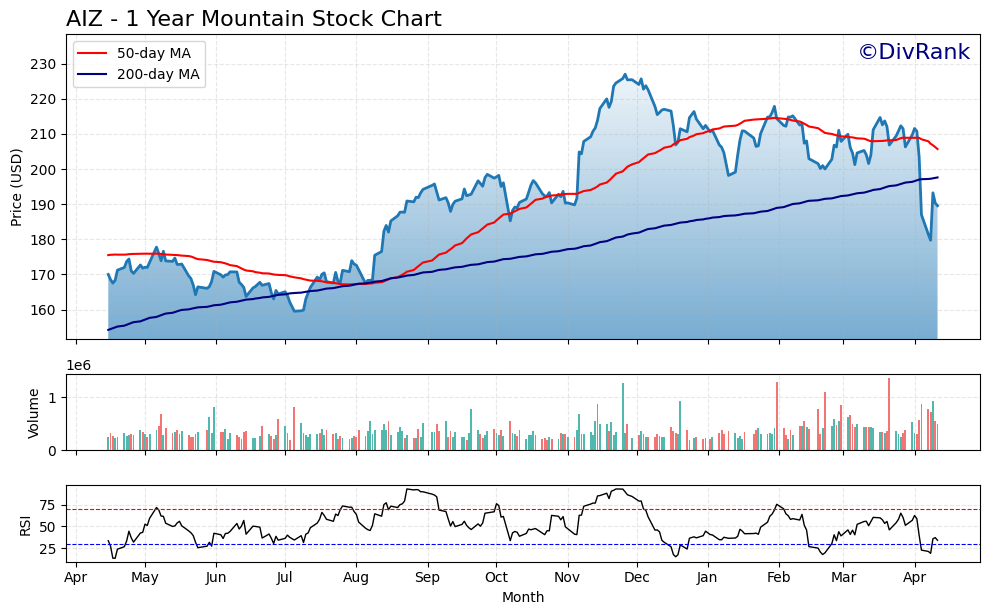
Task: Click the RSI axis label
Action: tap(26, 524)
